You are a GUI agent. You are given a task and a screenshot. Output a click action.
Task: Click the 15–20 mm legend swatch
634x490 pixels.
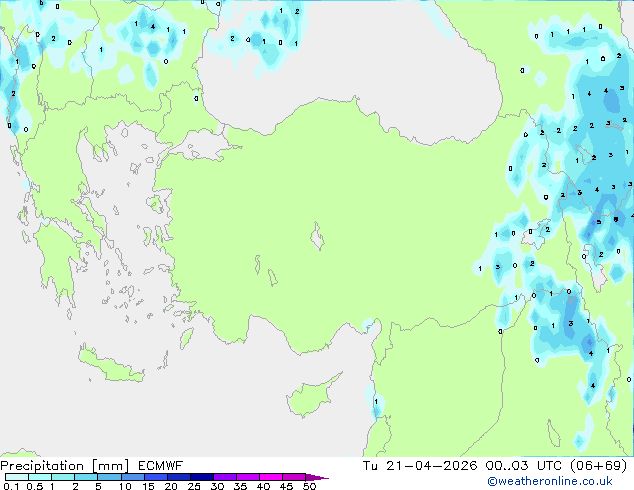(156, 477)
